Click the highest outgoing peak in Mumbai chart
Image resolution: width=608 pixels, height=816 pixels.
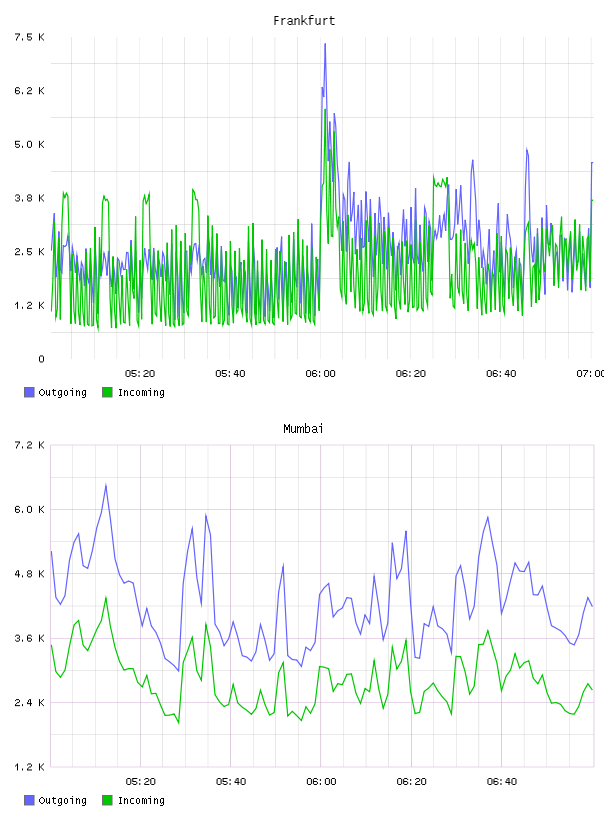point(106,487)
